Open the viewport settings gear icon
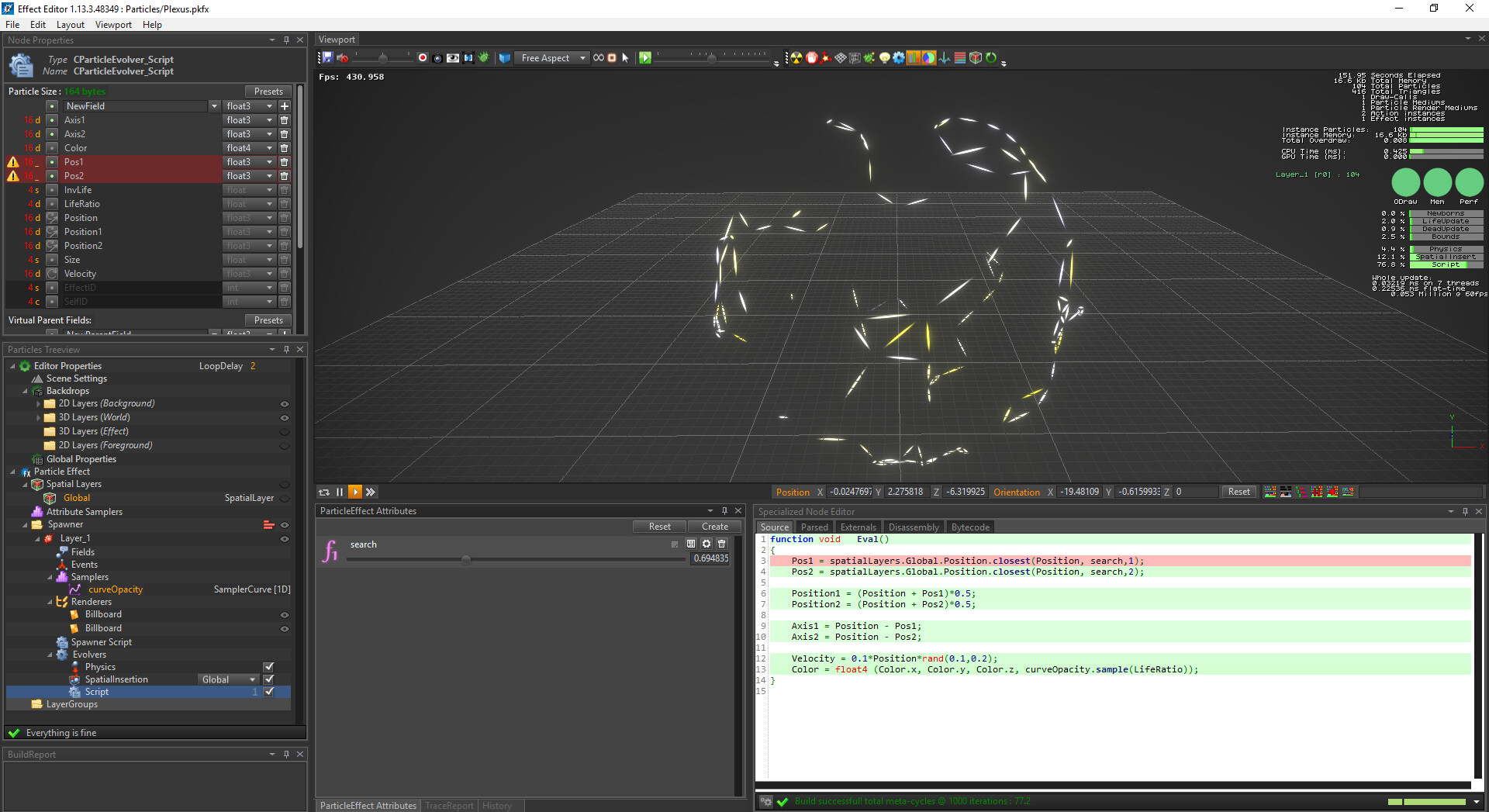The width and height of the screenshot is (1489, 812). pyautogui.click(x=899, y=57)
